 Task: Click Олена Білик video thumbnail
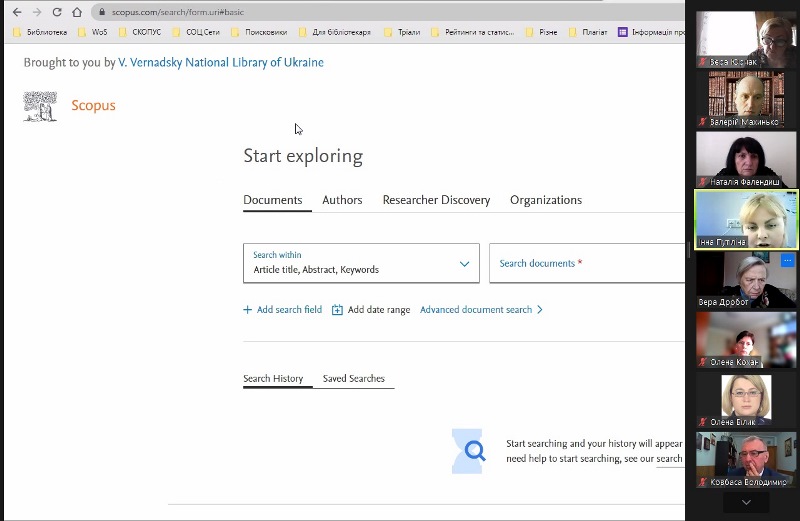click(x=746, y=400)
